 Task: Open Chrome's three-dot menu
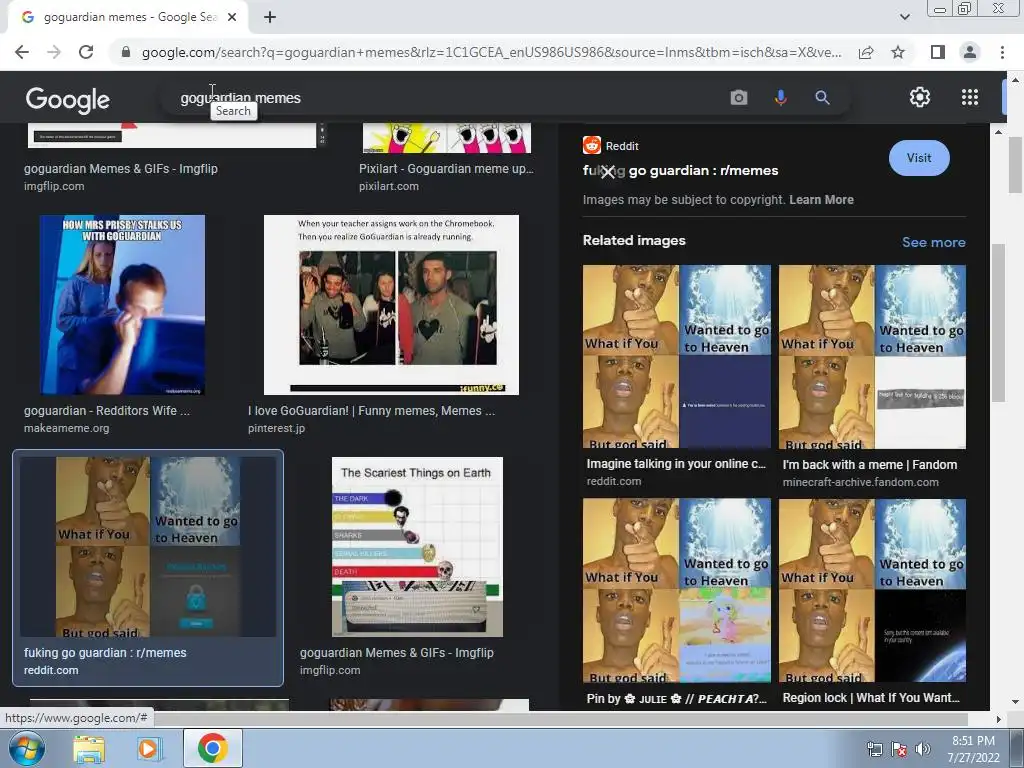click(1002, 52)
